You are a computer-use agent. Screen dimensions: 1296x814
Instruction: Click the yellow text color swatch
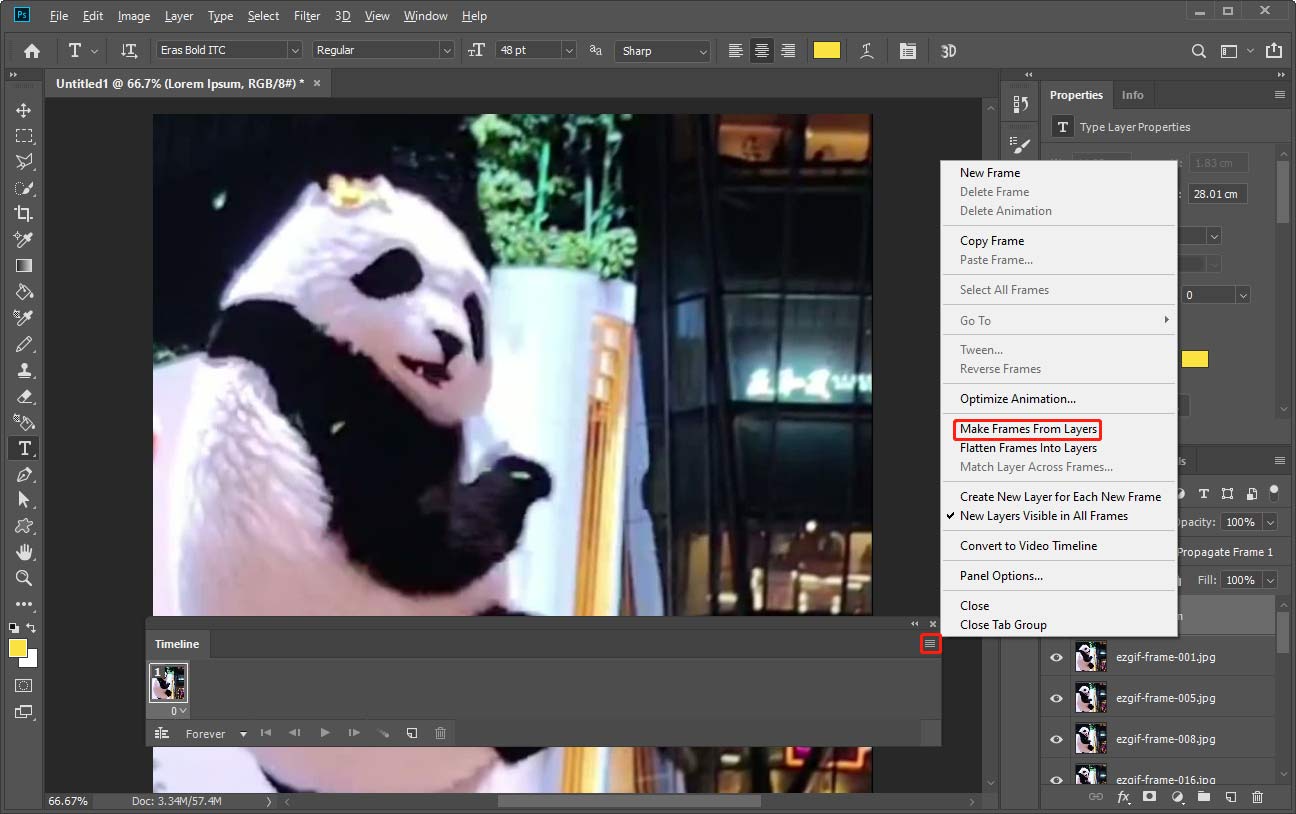tap(826, 51)
